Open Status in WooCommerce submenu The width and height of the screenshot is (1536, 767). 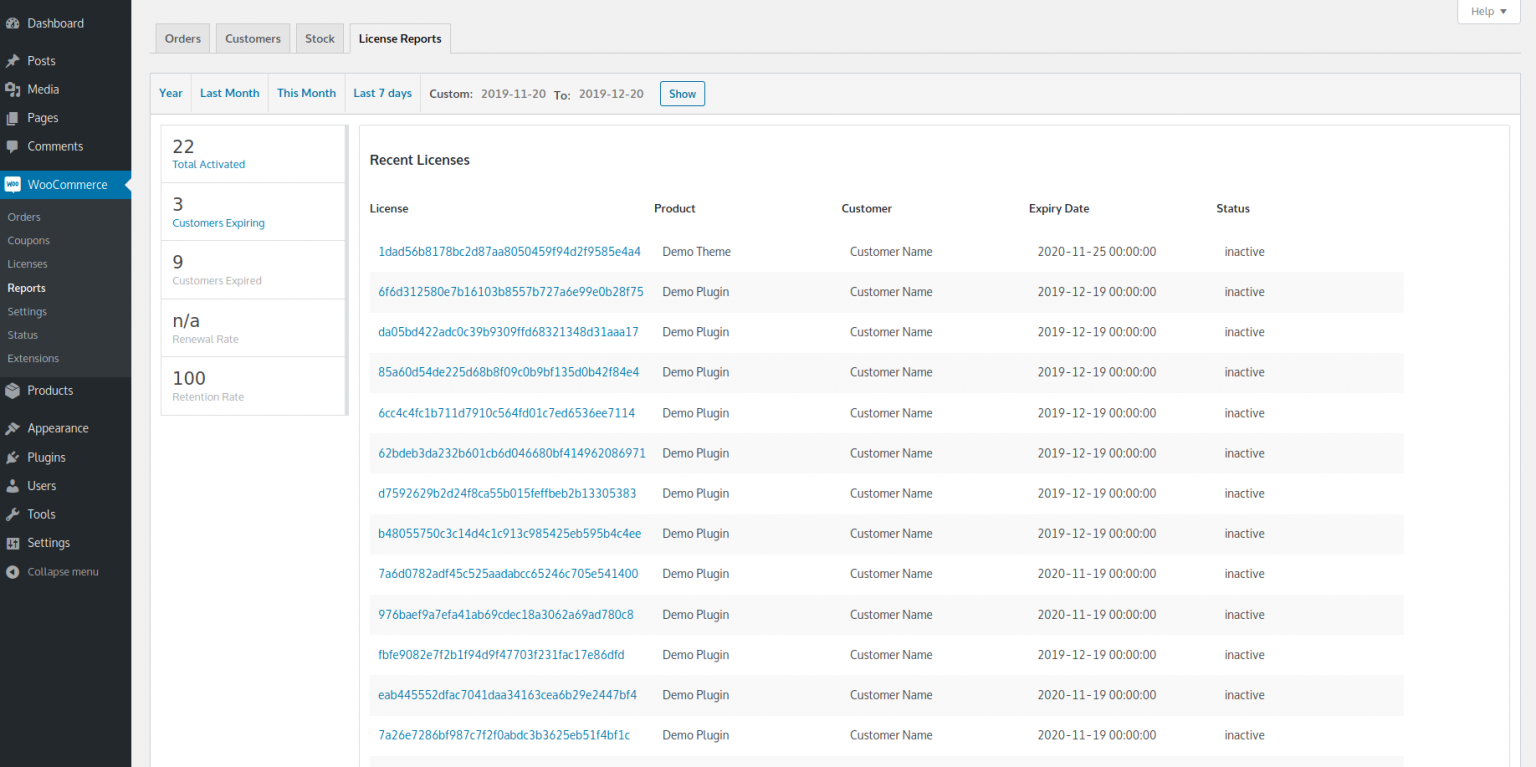(x=22, y=335)
